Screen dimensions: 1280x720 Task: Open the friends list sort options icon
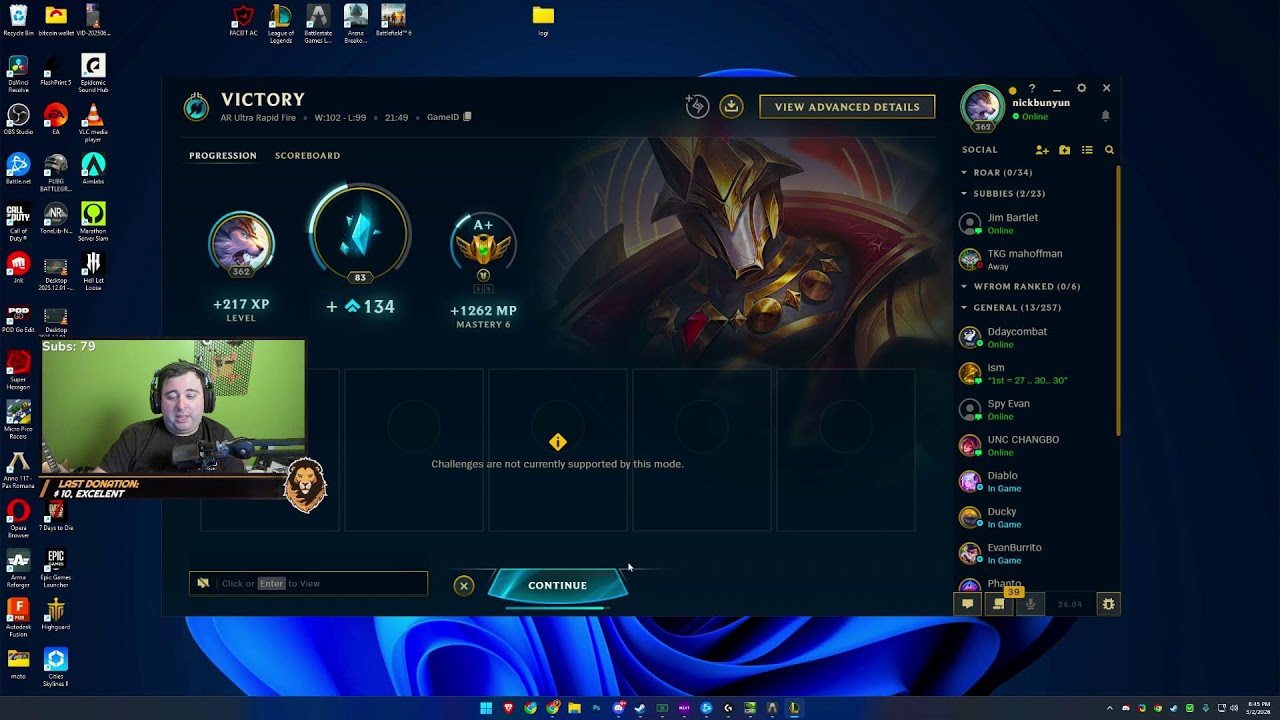1087,150
